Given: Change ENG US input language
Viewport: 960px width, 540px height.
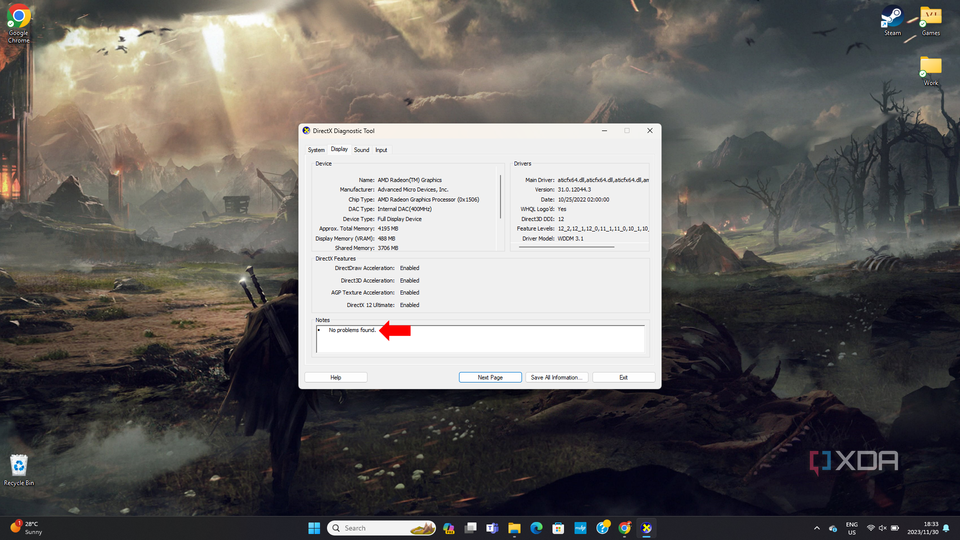Looking at the screenshot, I should pyautogui.click(x=852, y=528).
